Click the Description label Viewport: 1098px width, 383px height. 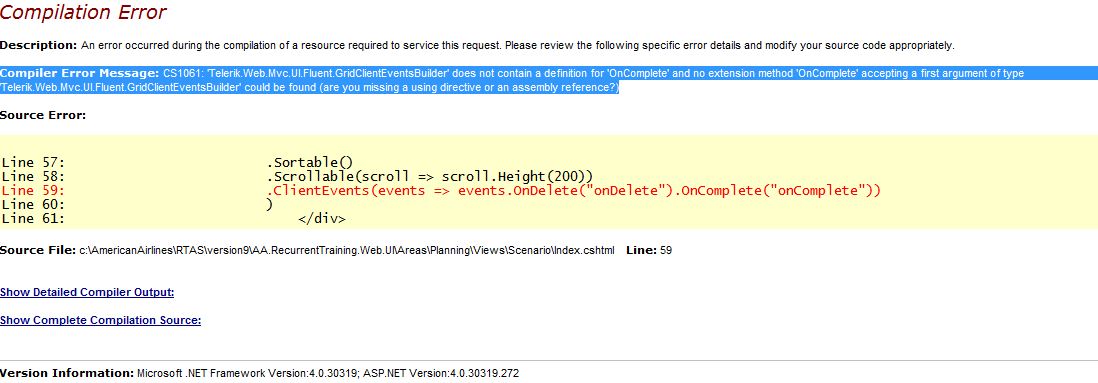pos(39,46)
